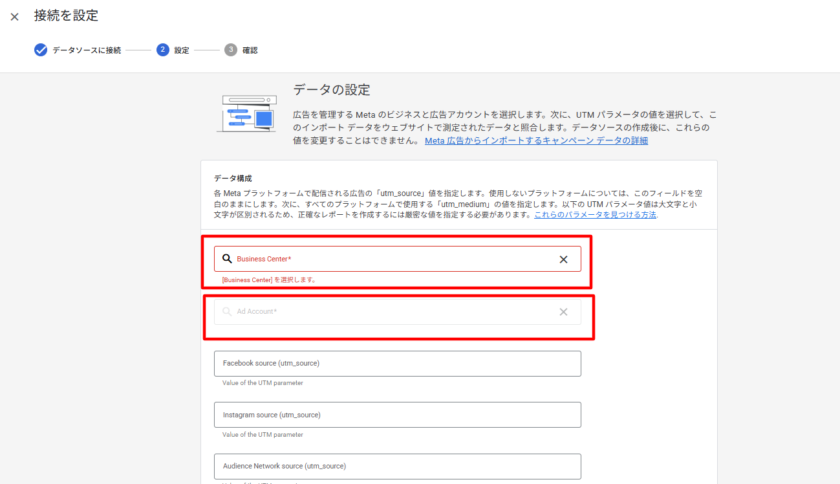Open the Business Center selection field
Image resolution: width=840 pixels, height=484 pixels.
[x=390, y=259]
